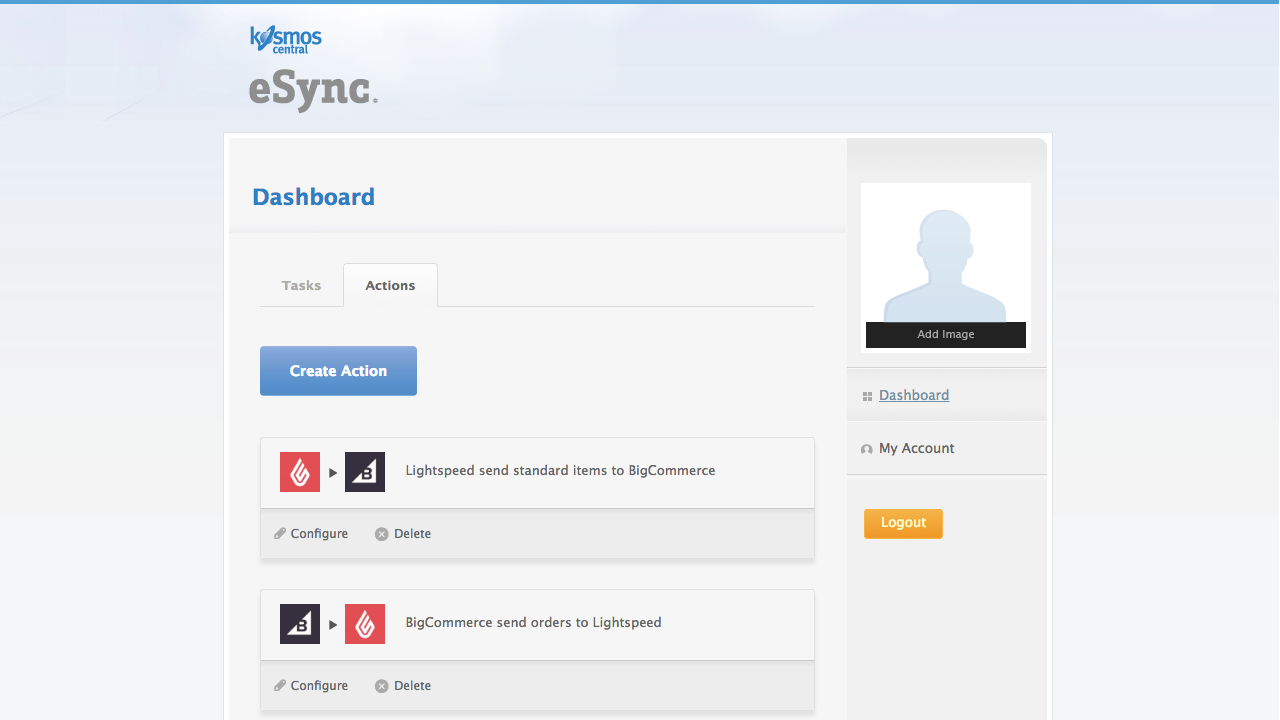Click delete X icon for send orders action
This screenshot has height=720, width=1280.
pyautogui.click(x=381, y=686)
